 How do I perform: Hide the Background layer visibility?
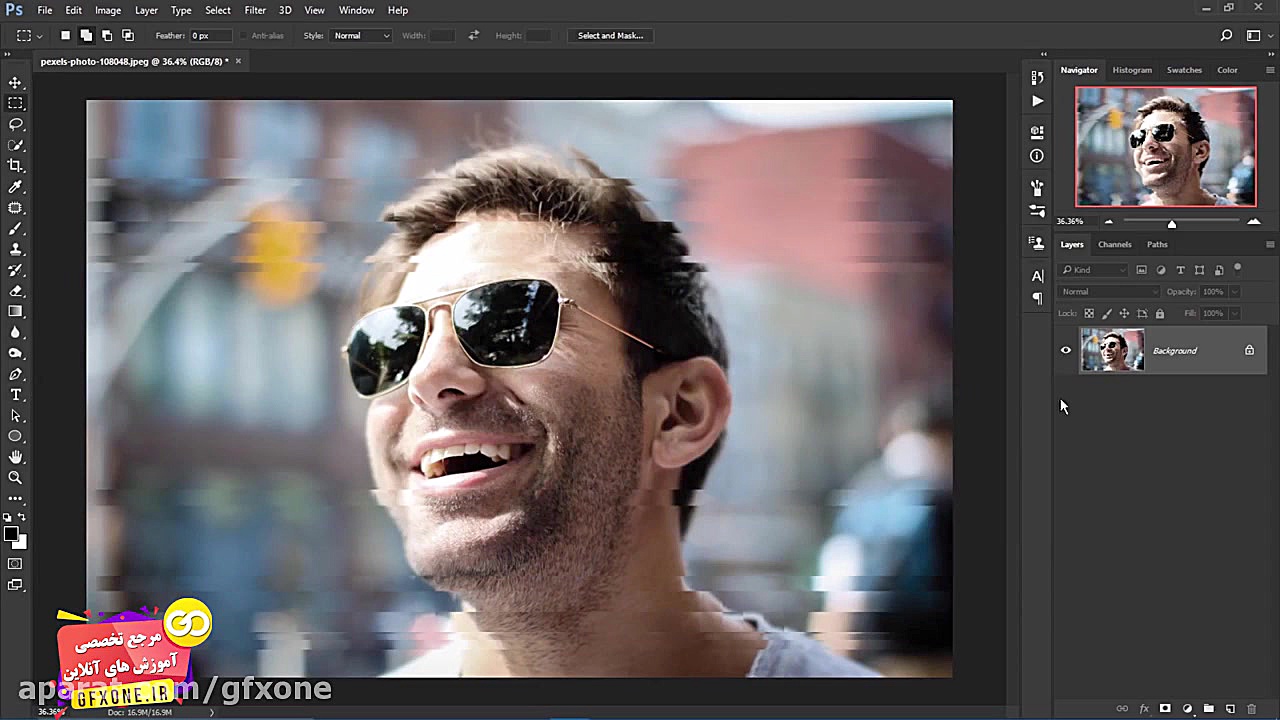(x=1065, y=350)
